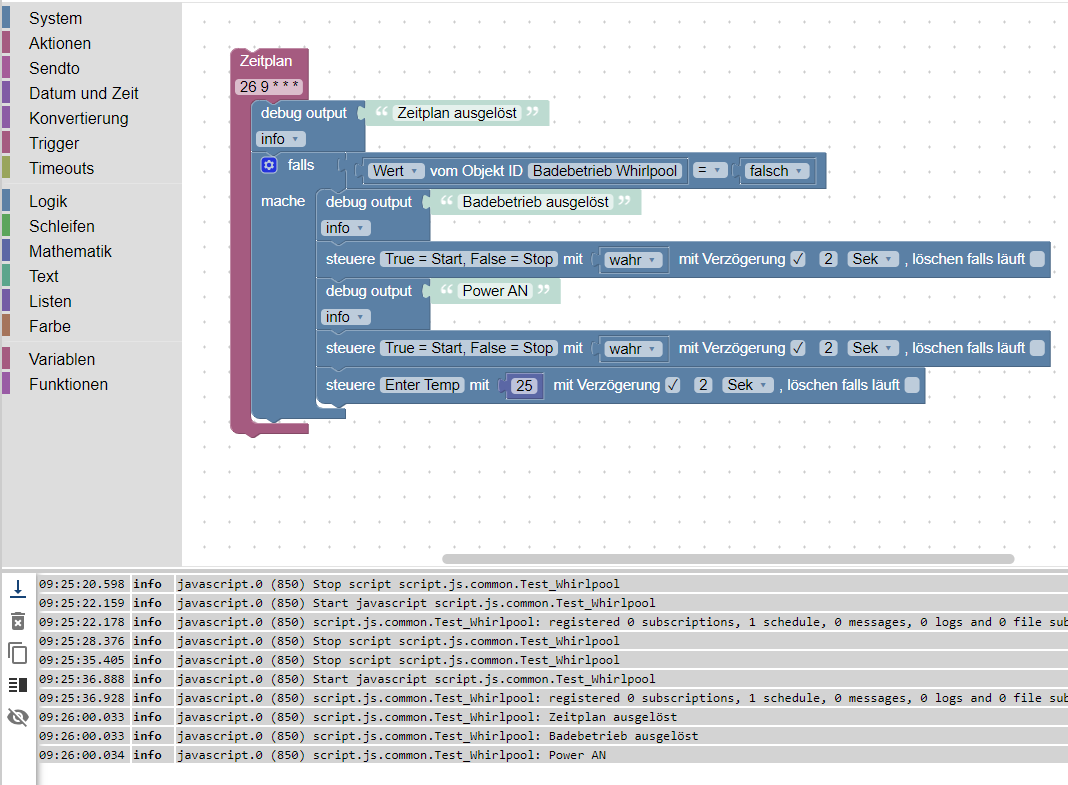Screen dimensions: 1068x785
Task: Uncheck mit Verzögerung in row below Power AN
Action: point(798,349)
